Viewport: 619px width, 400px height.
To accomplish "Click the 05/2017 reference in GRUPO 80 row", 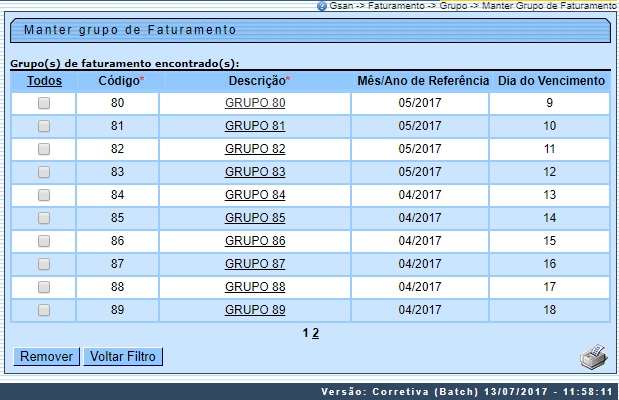I will pos(420,103).
